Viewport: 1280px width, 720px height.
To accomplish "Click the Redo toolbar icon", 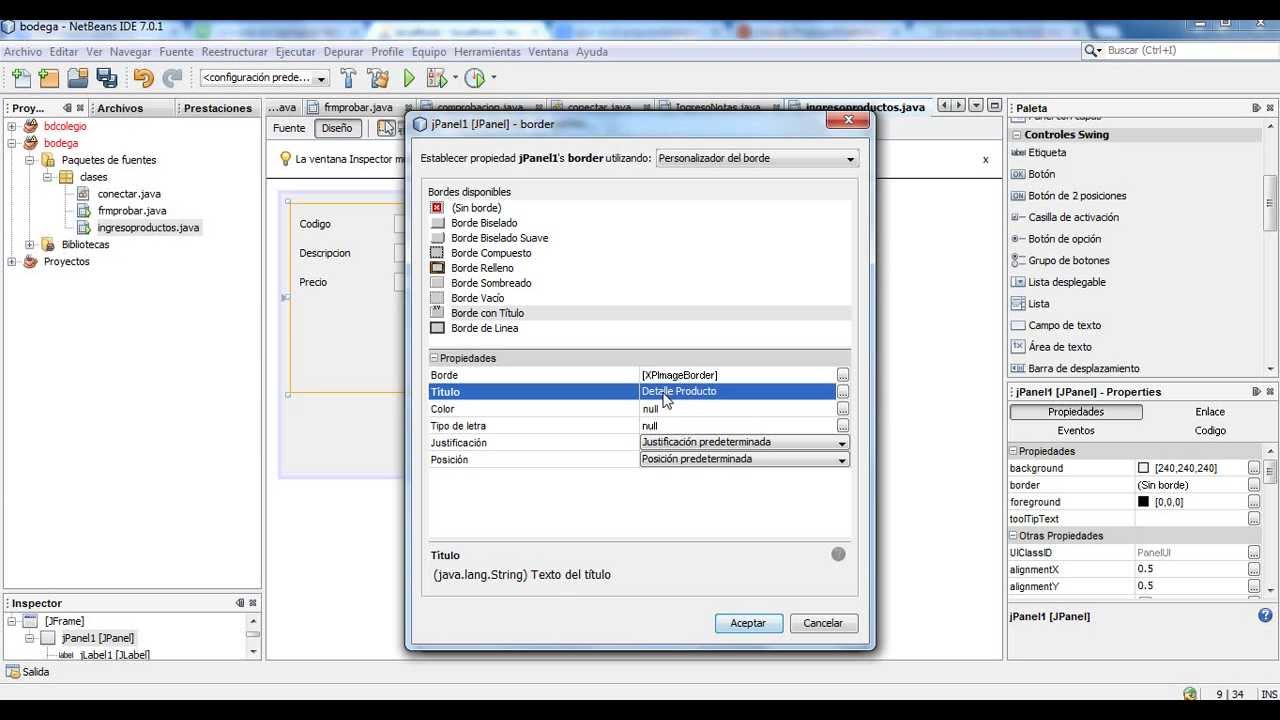I will click(172, 78).
